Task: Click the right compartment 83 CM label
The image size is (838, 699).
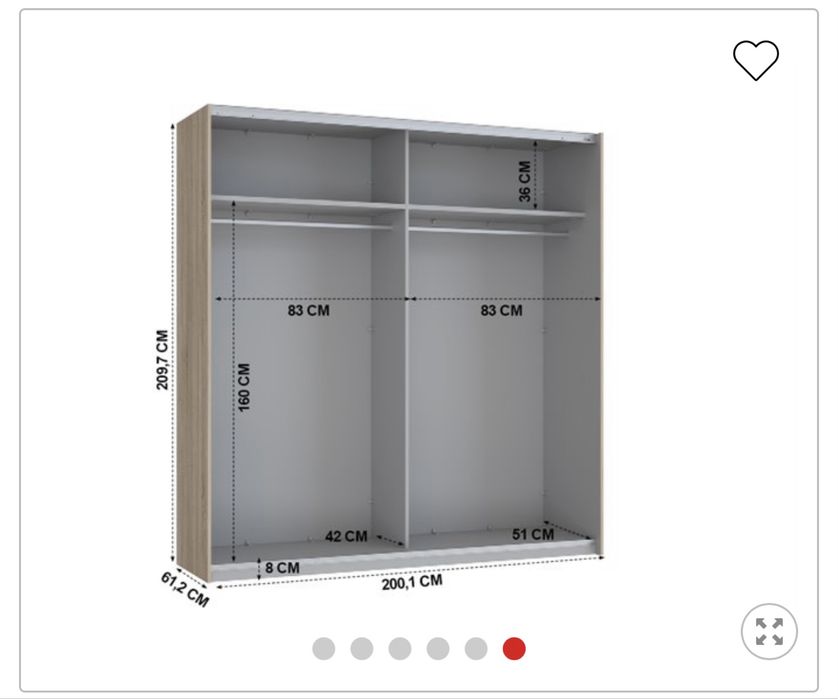Action: click(501, 310)
